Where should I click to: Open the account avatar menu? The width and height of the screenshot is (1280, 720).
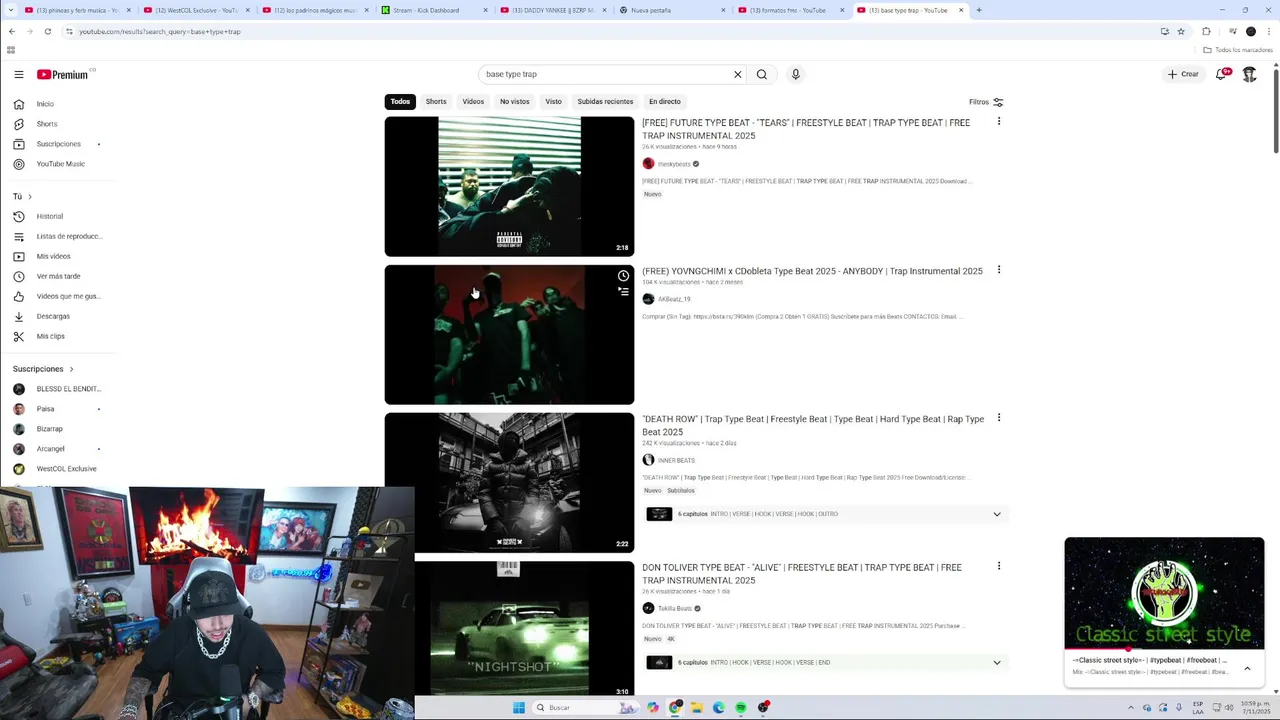click(1249, 74)
